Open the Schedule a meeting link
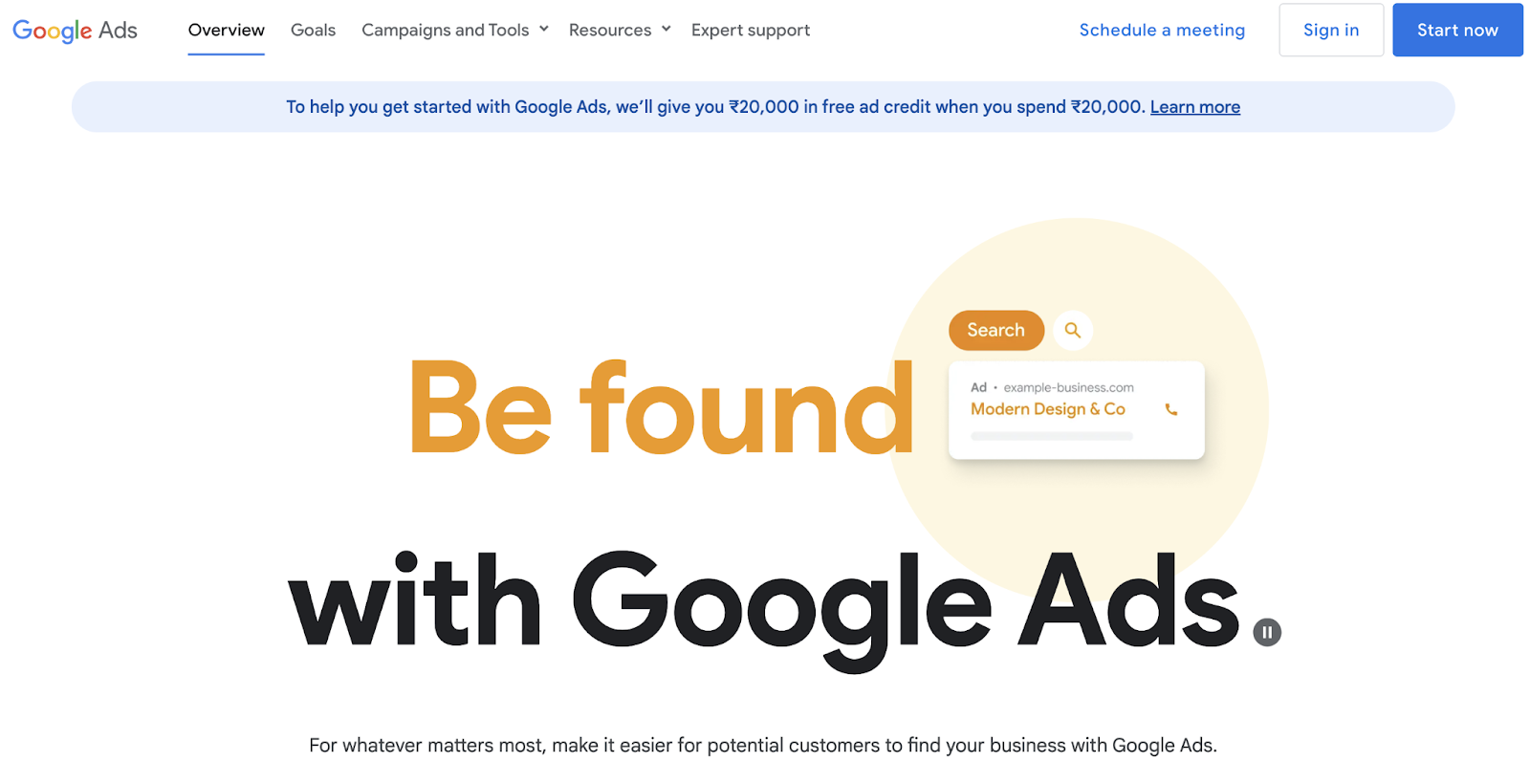Viewport: 1530px width, 784px height. click(x=1162, y=30)
